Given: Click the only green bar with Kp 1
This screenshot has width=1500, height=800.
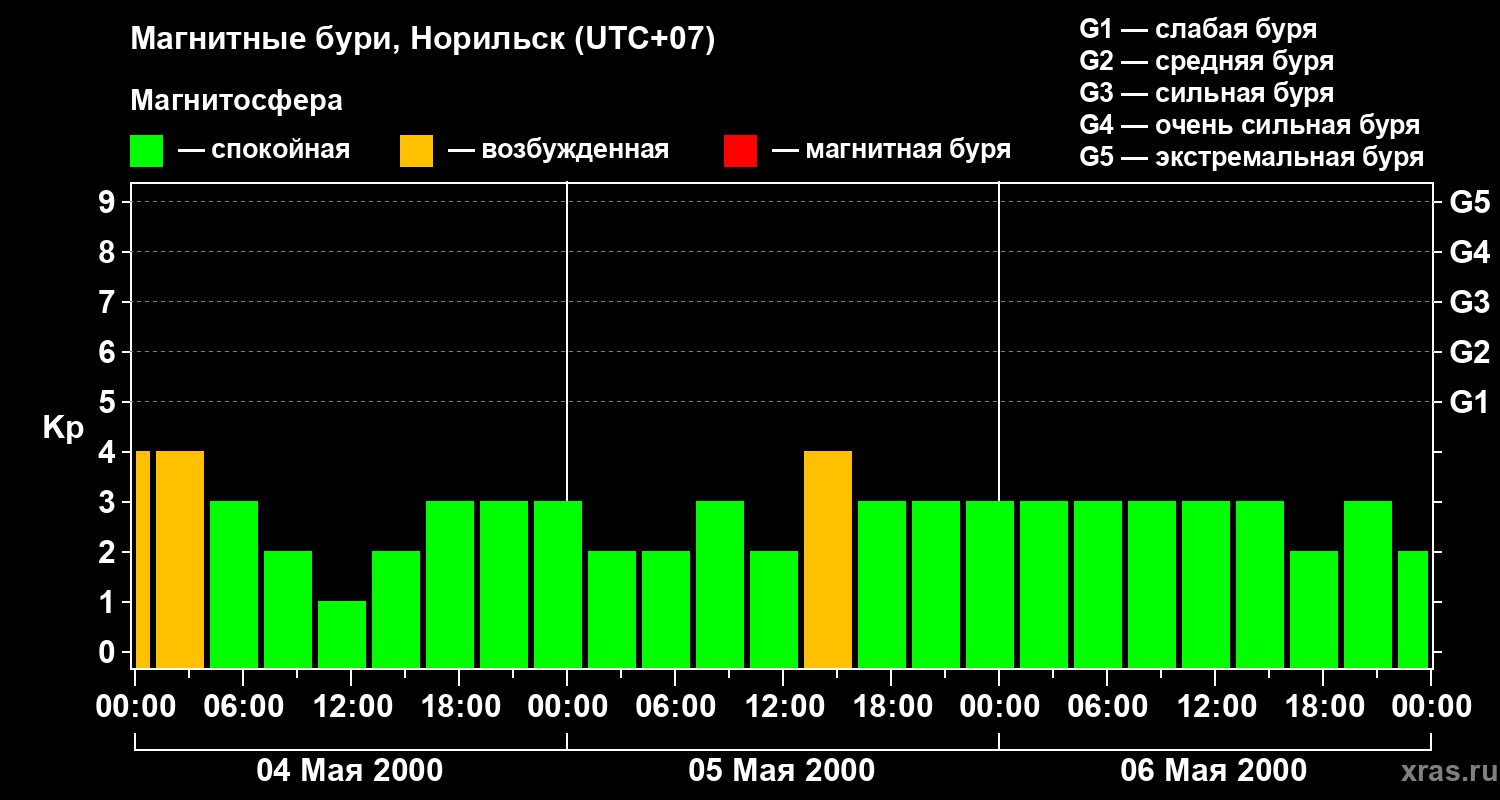Looking at the screenshot, I should click(x=342, y=634).
